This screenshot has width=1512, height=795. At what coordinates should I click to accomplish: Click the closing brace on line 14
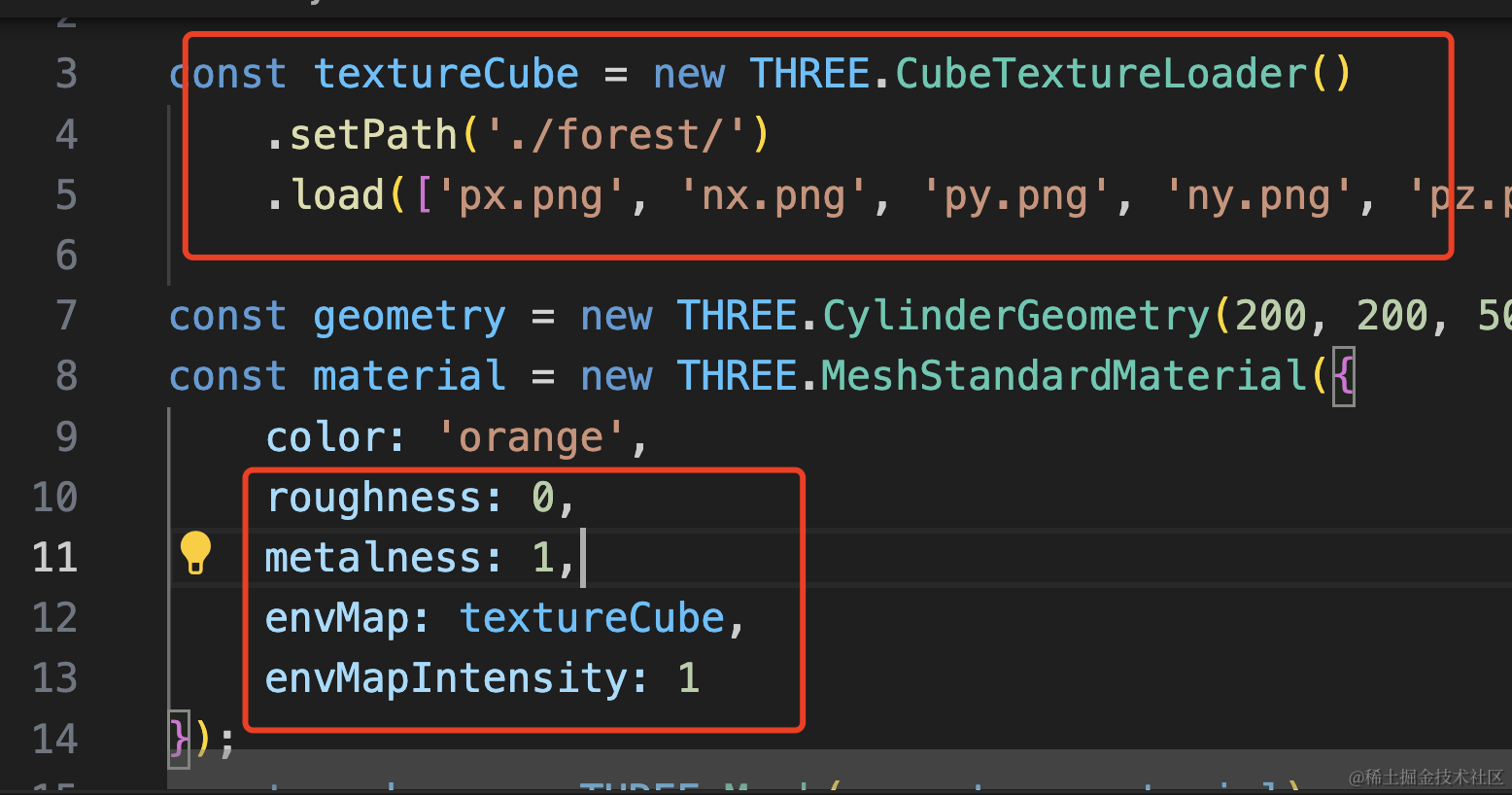179,739
